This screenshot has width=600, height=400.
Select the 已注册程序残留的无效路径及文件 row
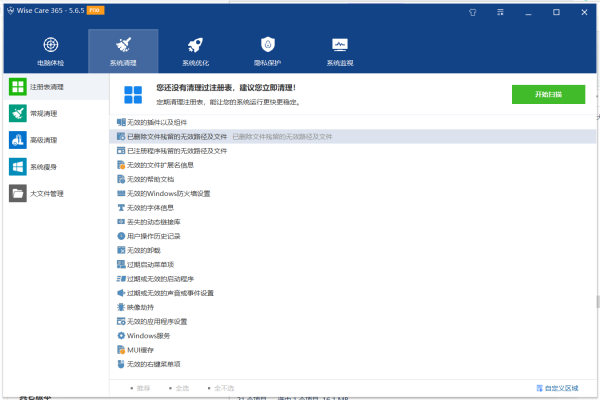point(352,151)
